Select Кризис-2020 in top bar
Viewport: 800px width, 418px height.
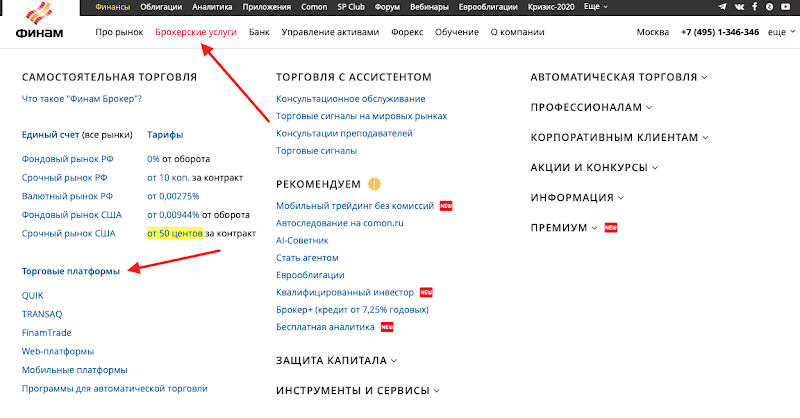point(551,7)
